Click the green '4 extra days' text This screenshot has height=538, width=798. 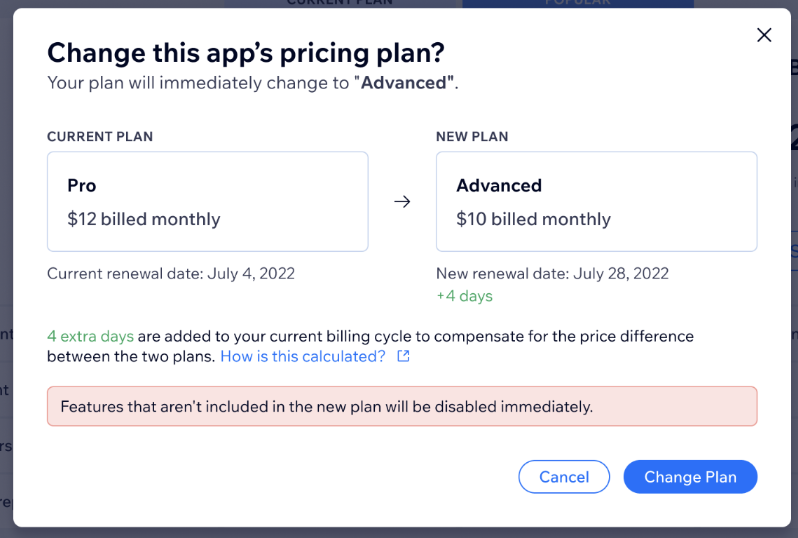pos(91,336)
